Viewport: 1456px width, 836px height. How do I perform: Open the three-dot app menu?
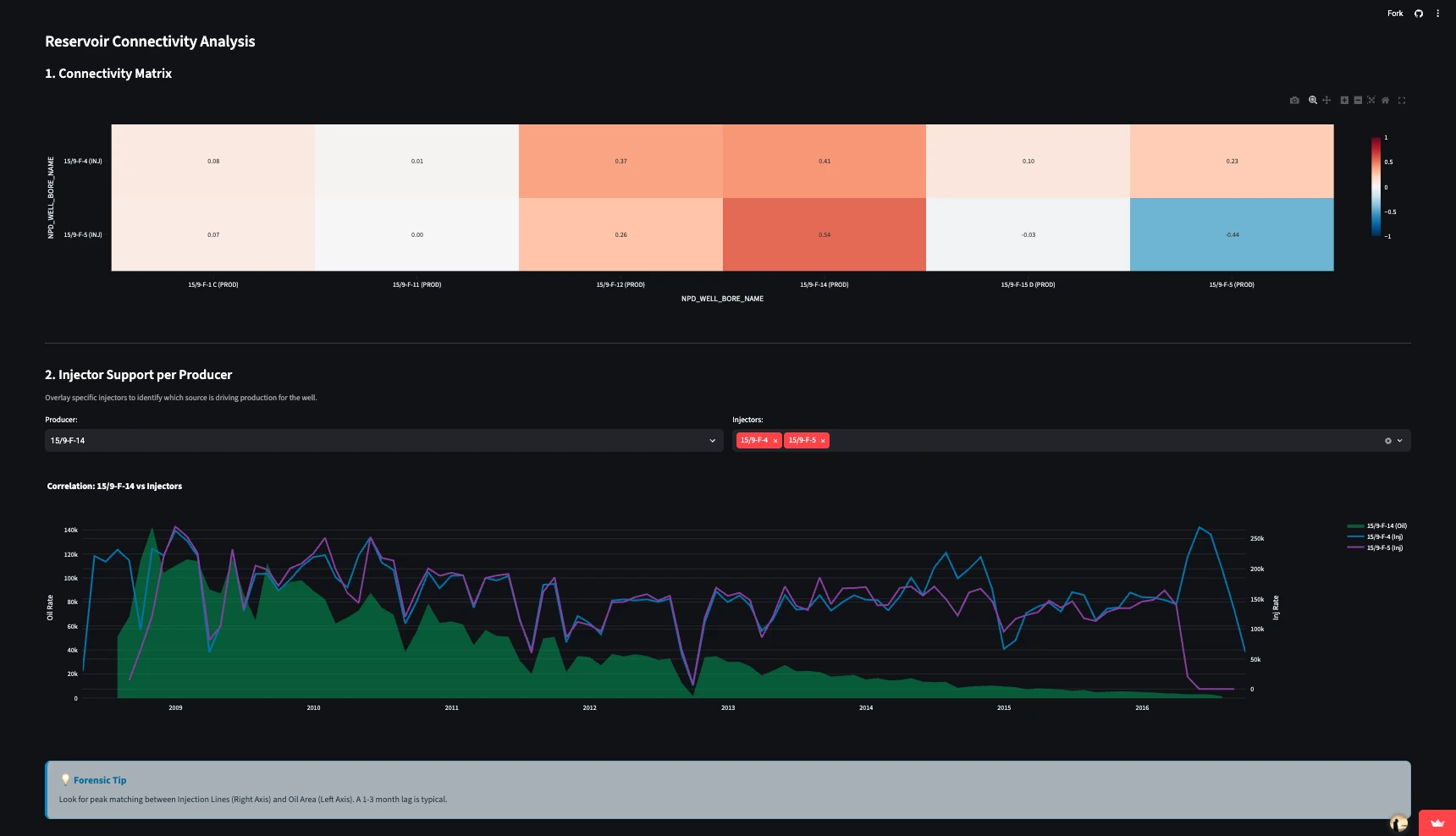coord(1437,14)
